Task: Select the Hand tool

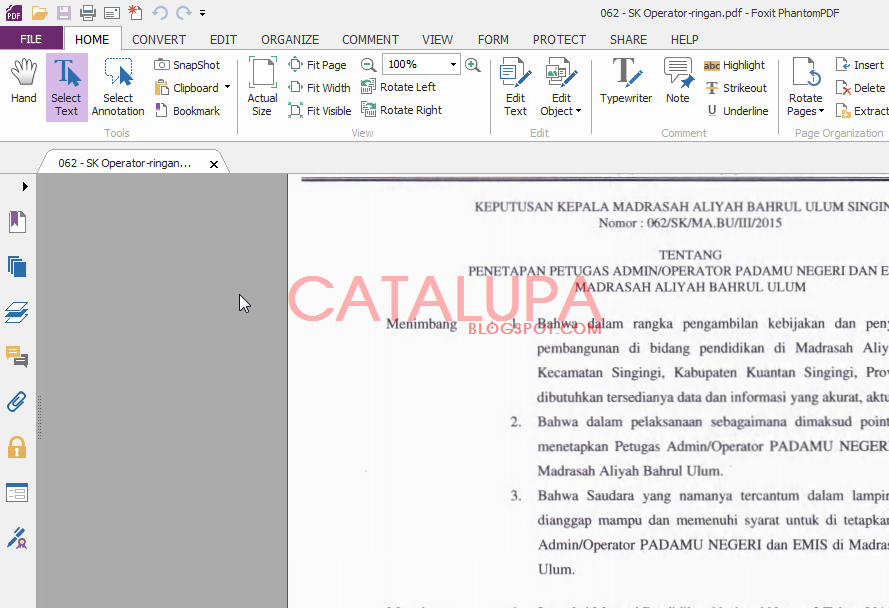Action: point(24,82)
